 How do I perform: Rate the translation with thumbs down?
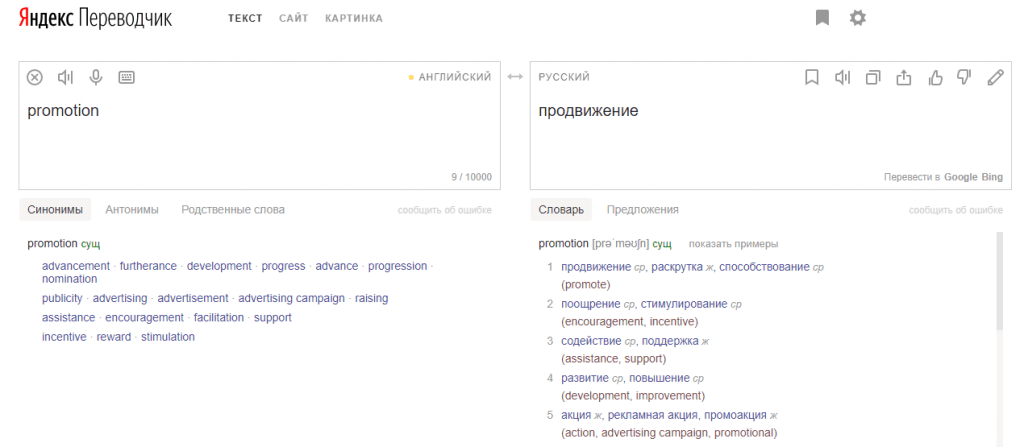point(964,78)
